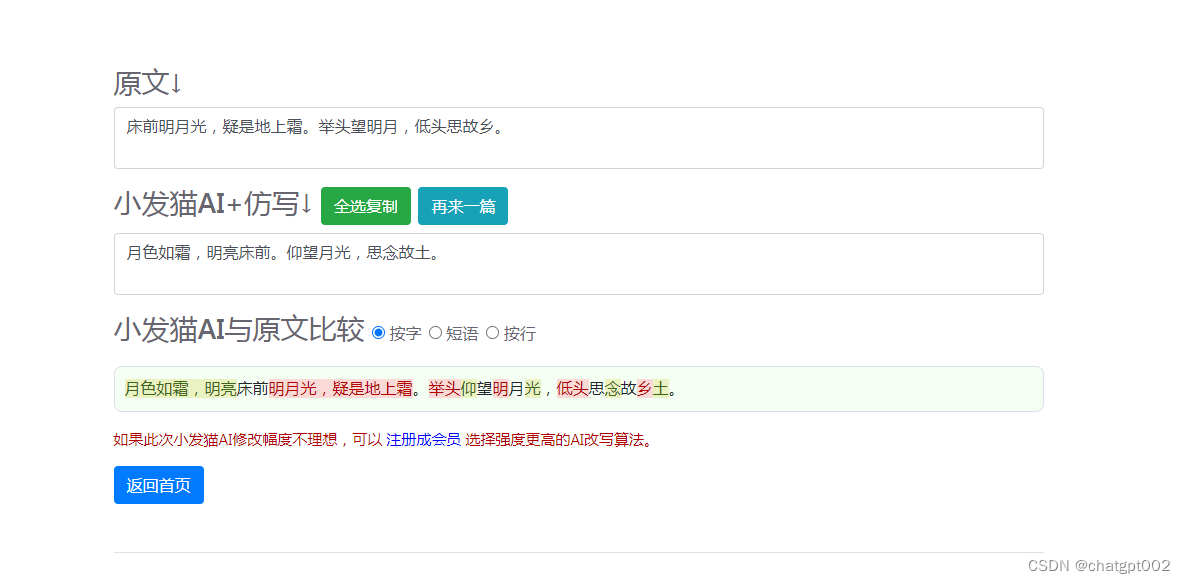Click the rewritten text 月色如霜，明亮床前
This screenshot has height=584, width=1185.
[198, 253]
